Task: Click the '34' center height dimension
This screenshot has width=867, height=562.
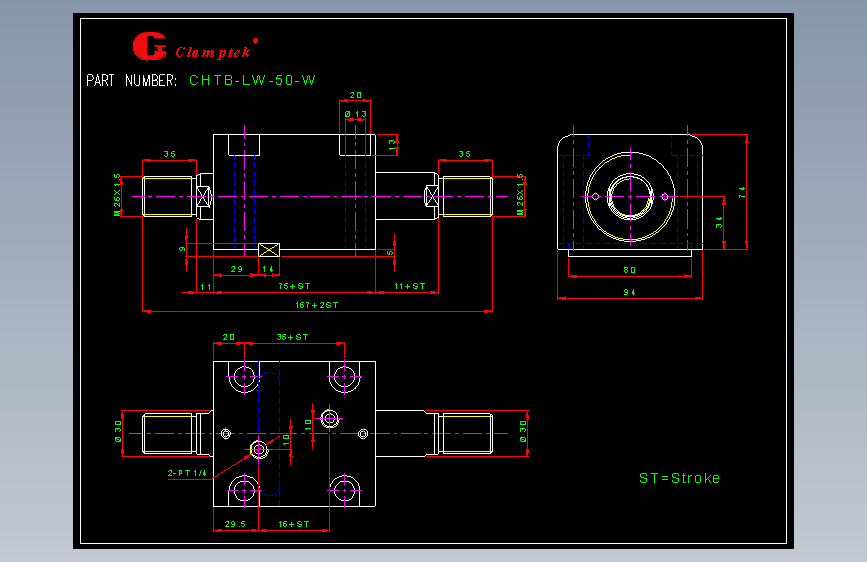Action: coord(719,222)
